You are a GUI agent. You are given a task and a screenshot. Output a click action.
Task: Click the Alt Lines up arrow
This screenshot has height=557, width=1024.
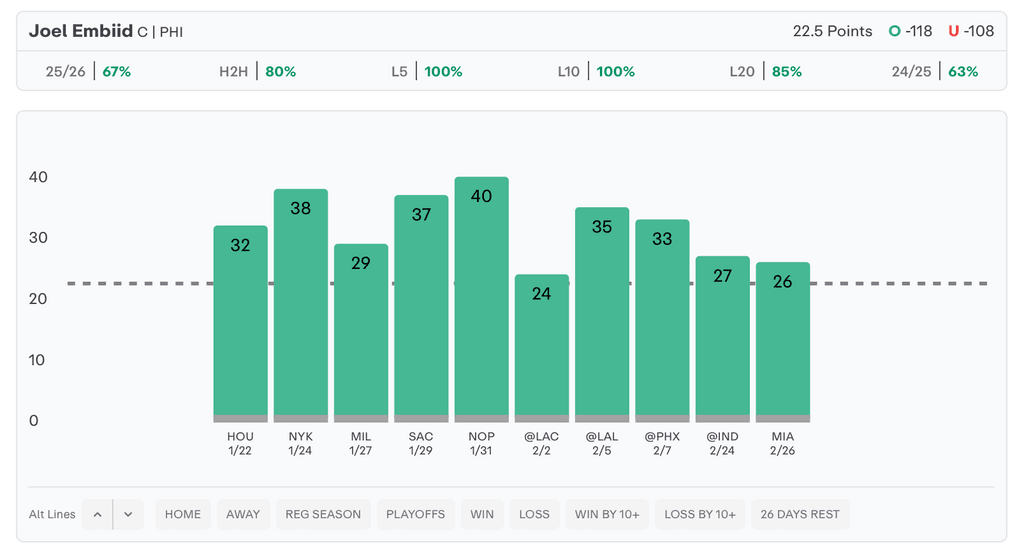pyautogui.click(x=97, y=514)
